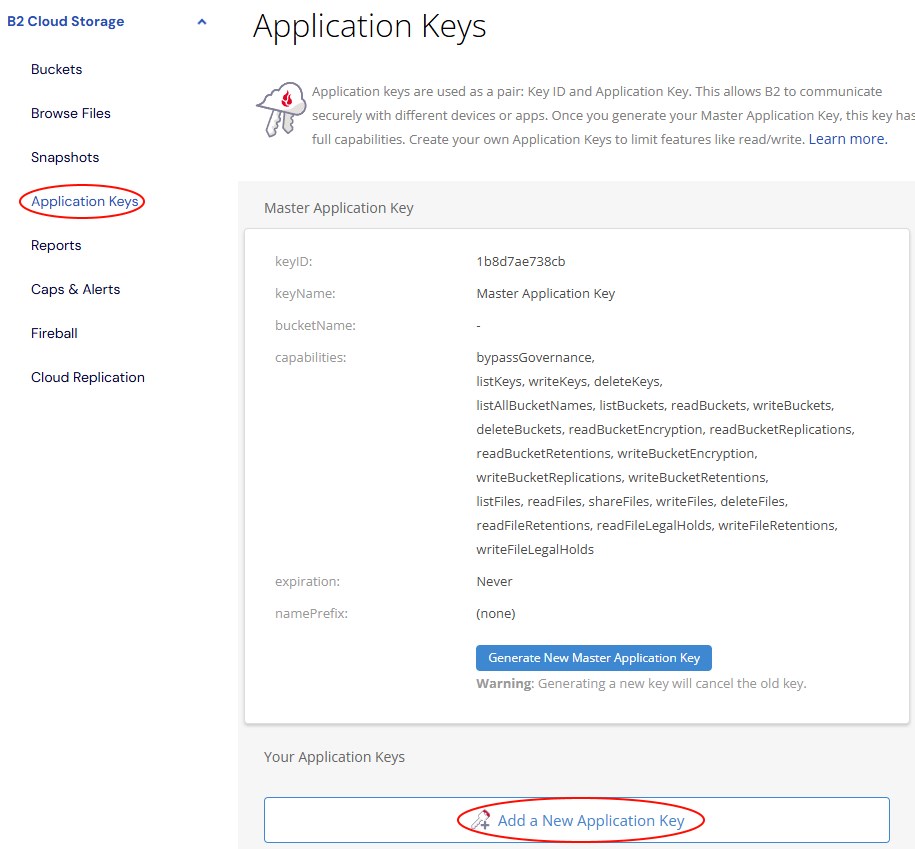Click the key-plus icon beside Add a New Application Key

click(x=481, y=820)
